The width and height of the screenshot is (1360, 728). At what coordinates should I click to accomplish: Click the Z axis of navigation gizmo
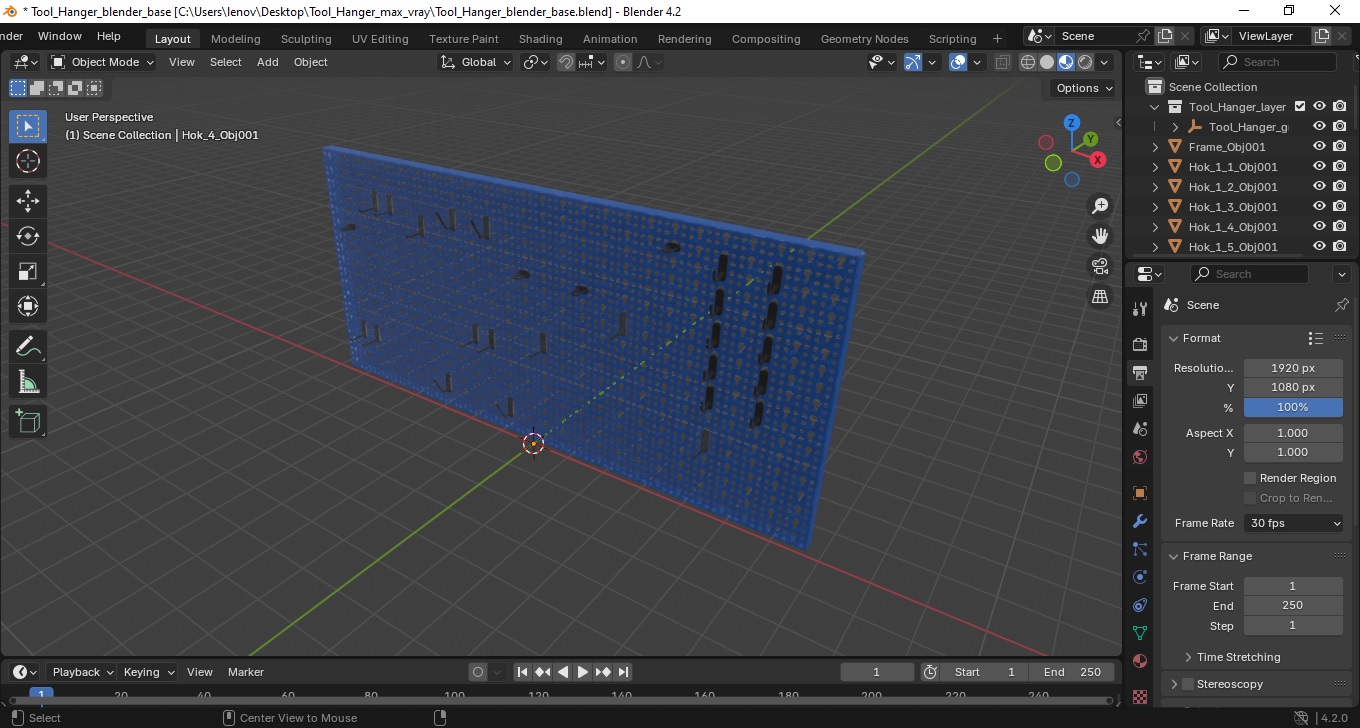click(x=1072, y=123)
